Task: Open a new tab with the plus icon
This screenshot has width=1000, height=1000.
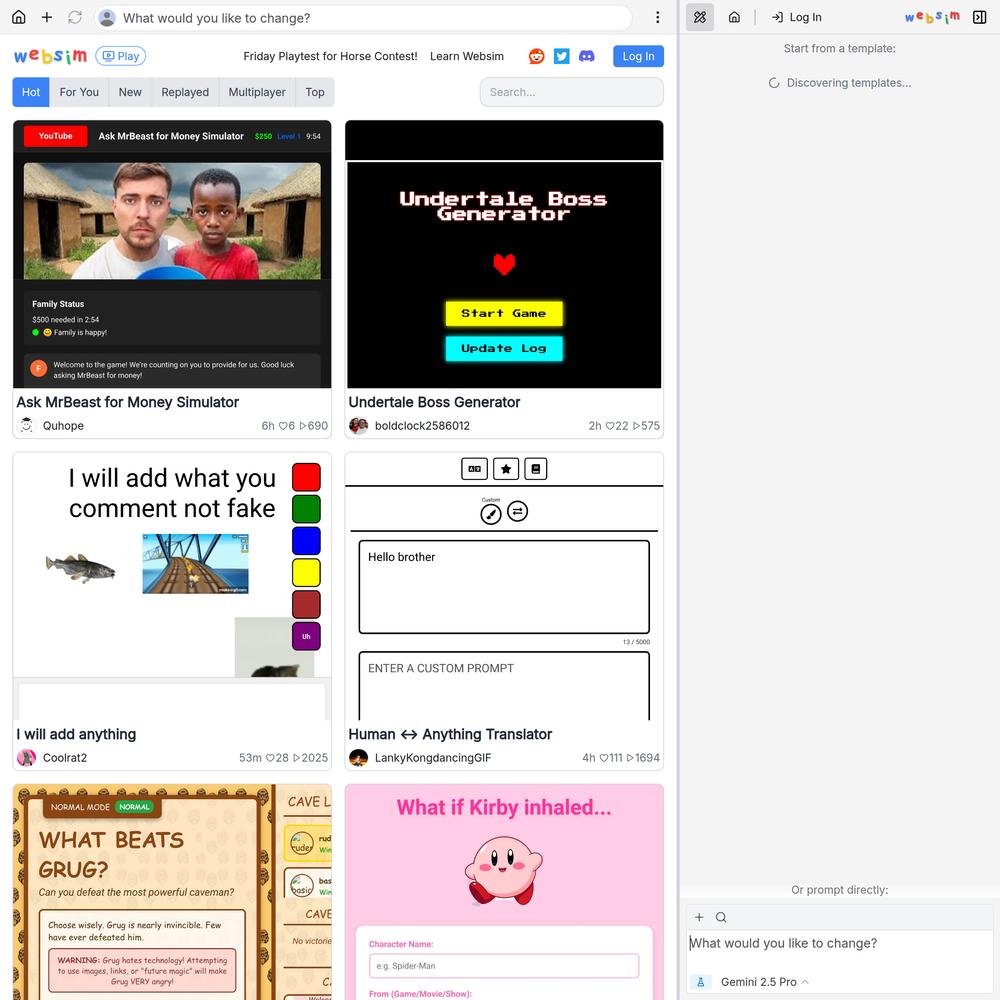Action: pos(47,17)
